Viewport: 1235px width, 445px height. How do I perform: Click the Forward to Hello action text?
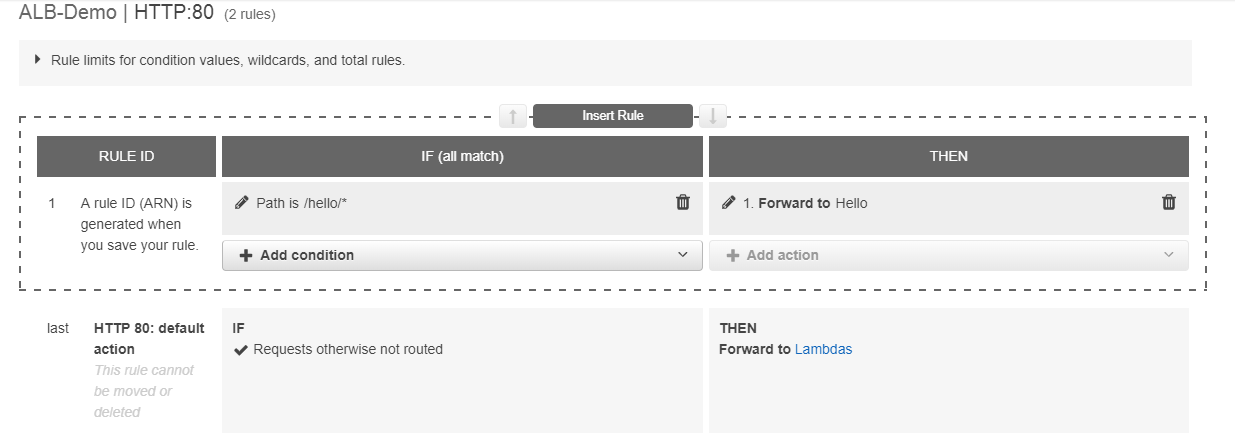pos(805,203)
